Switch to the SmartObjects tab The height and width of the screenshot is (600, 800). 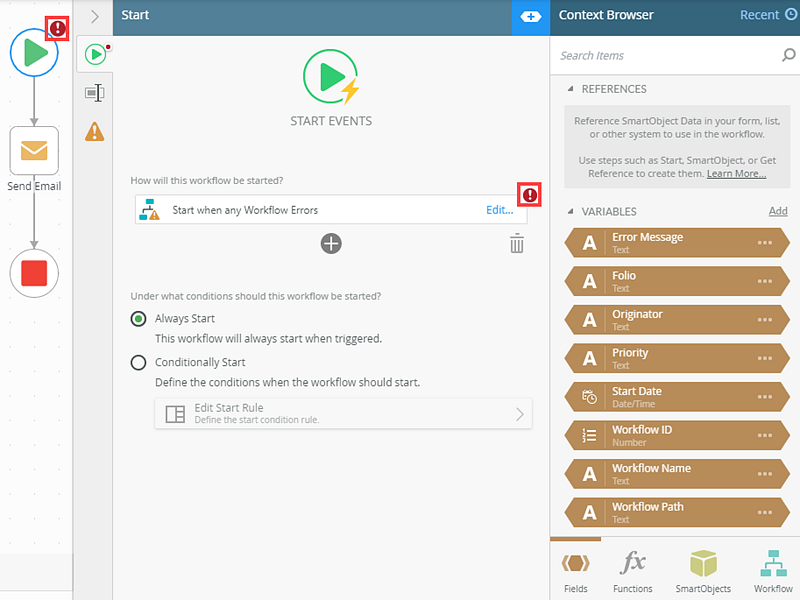tap(703, 571)
